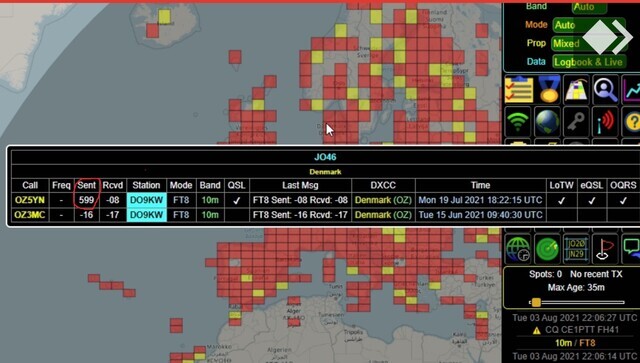
Task: Click the green wifi signal icon
Action: [518, 121]
